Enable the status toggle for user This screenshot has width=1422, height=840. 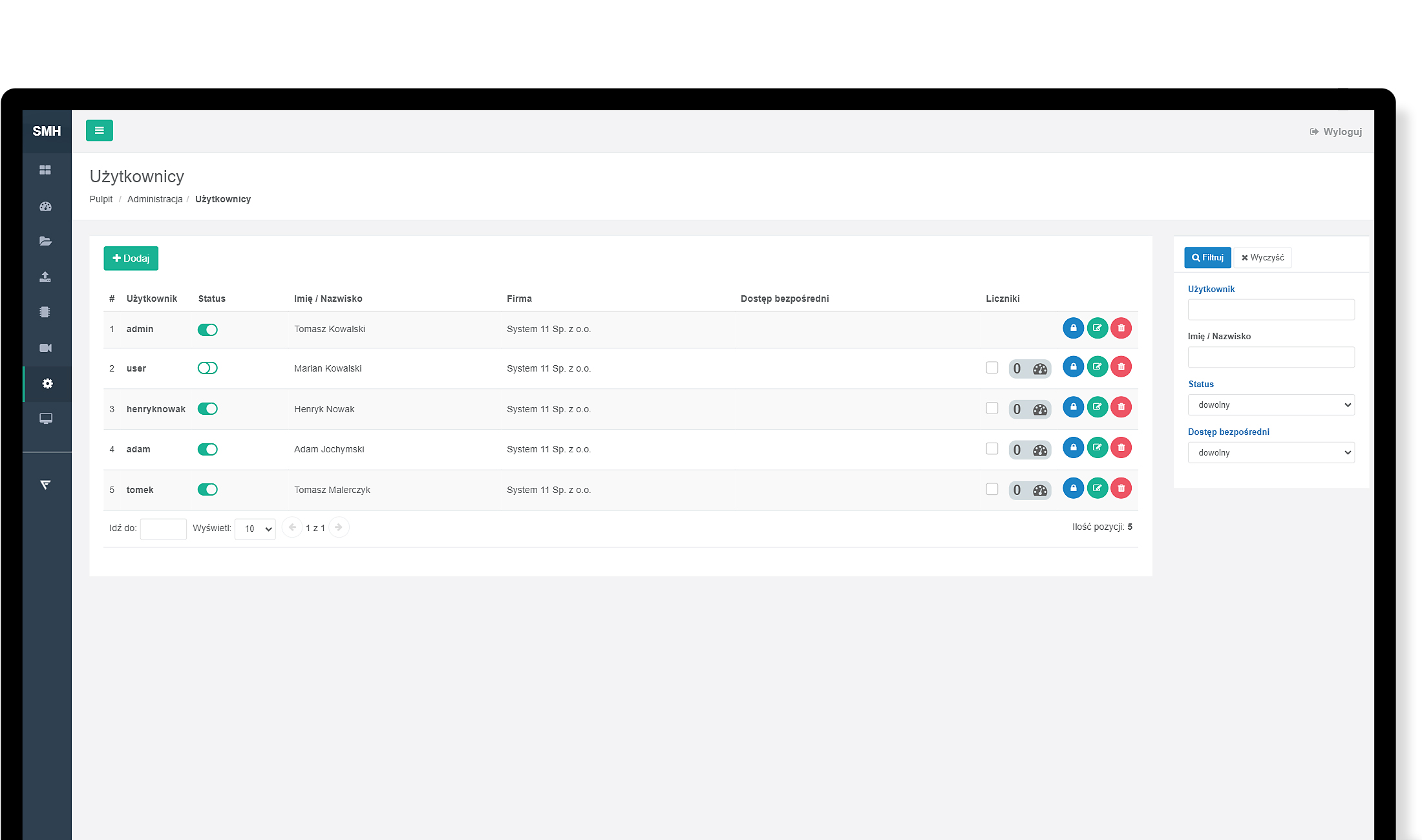tap(207, 368)
